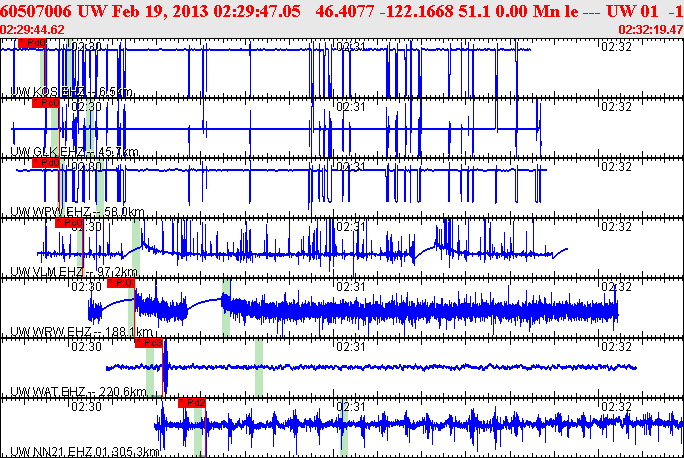
Task: Click the red Pd0 pick flag on KOS trace
Action: click(x=32, y=43)
